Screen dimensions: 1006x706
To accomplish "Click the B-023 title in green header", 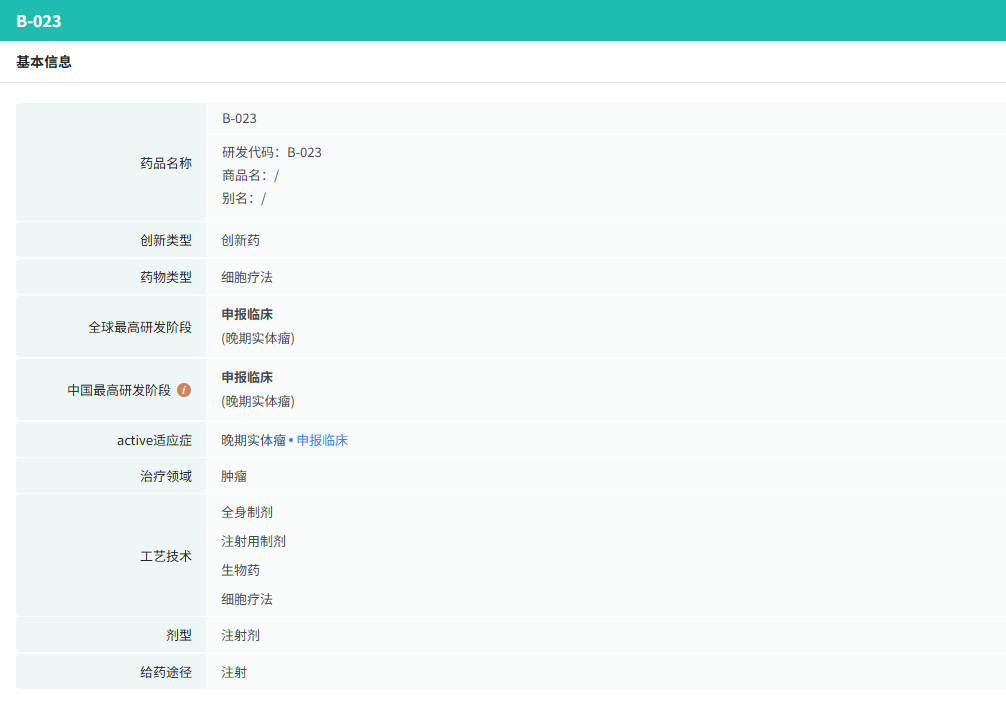I will 39,21.
